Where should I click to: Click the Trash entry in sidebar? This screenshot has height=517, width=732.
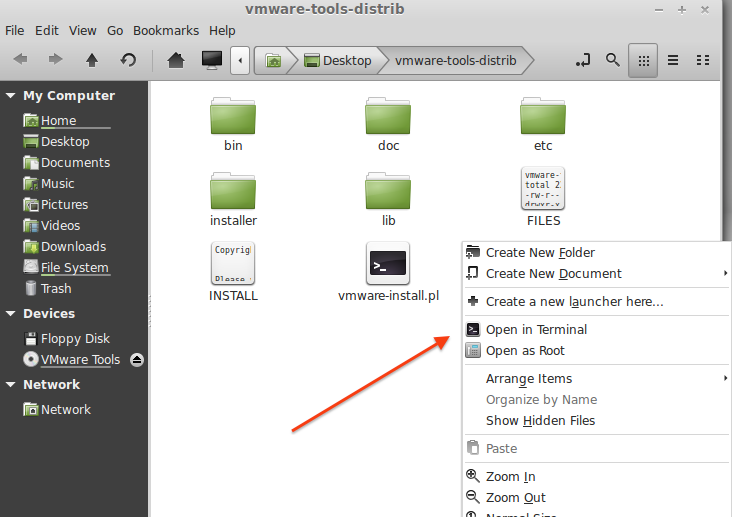click(56, 288)
